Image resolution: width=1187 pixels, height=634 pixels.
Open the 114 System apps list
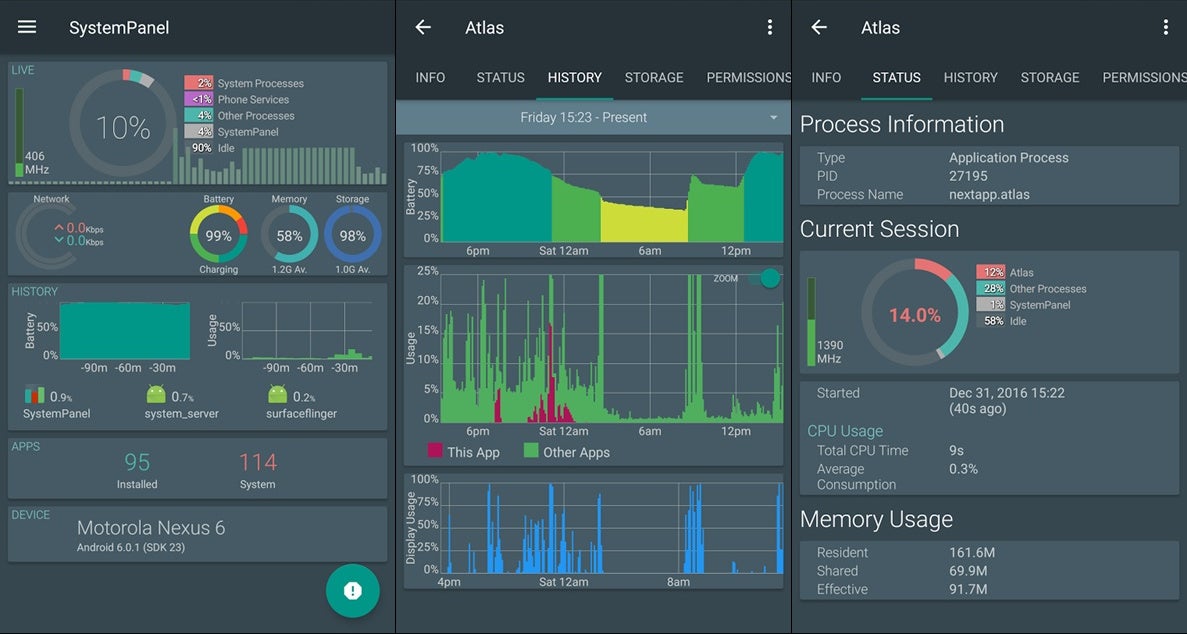pos(257,470)
